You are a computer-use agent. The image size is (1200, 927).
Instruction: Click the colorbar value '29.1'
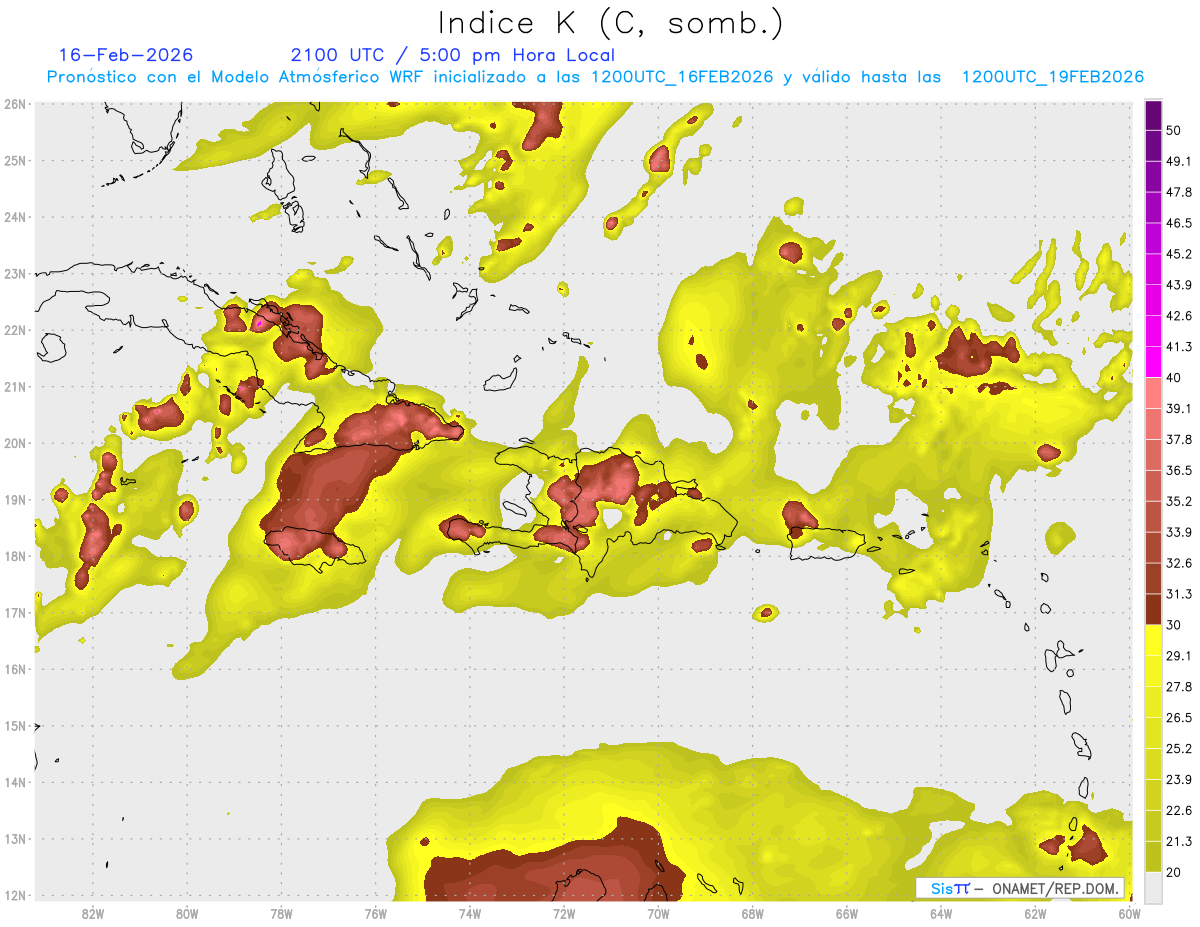[x=1180, y=655]
